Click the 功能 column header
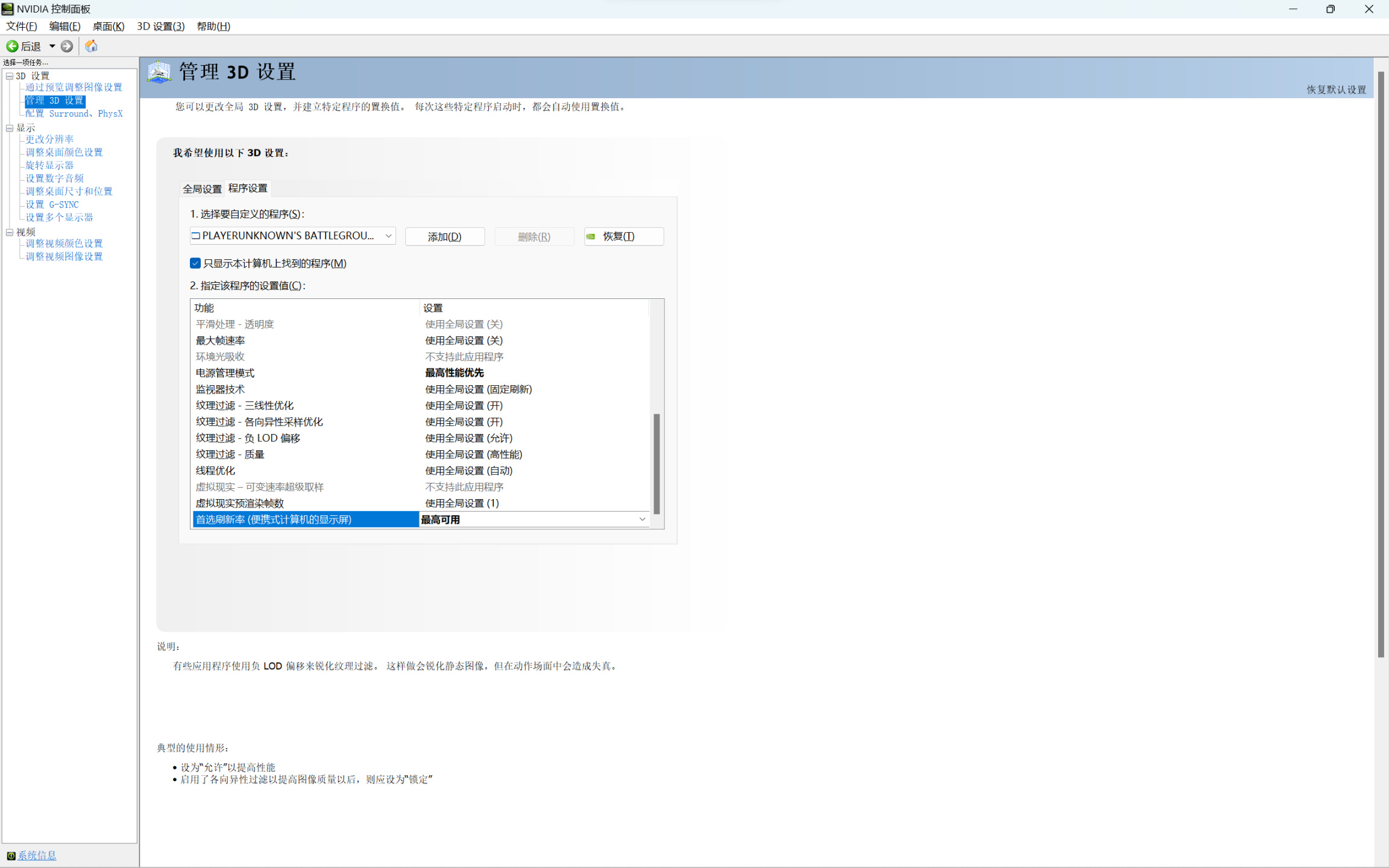1389x868 pixels. click(x=305, y=308)
